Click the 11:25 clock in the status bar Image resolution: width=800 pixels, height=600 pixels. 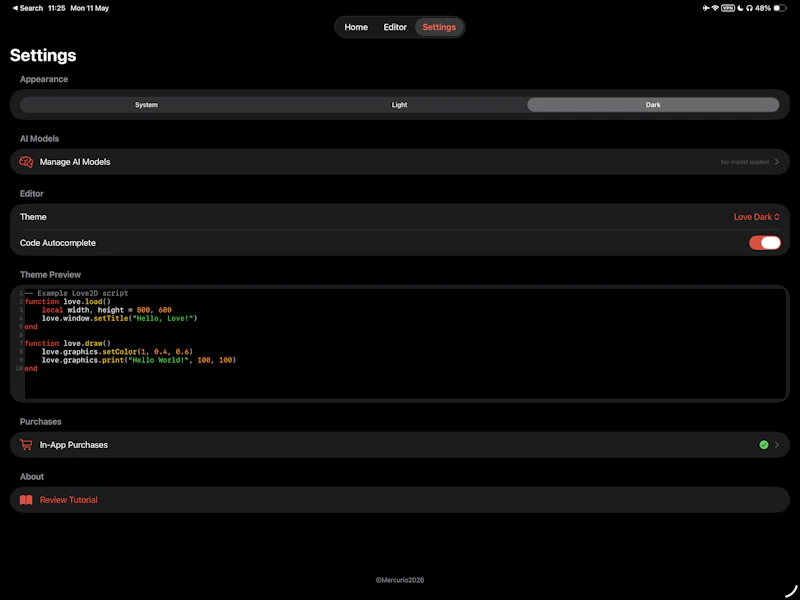56,8
